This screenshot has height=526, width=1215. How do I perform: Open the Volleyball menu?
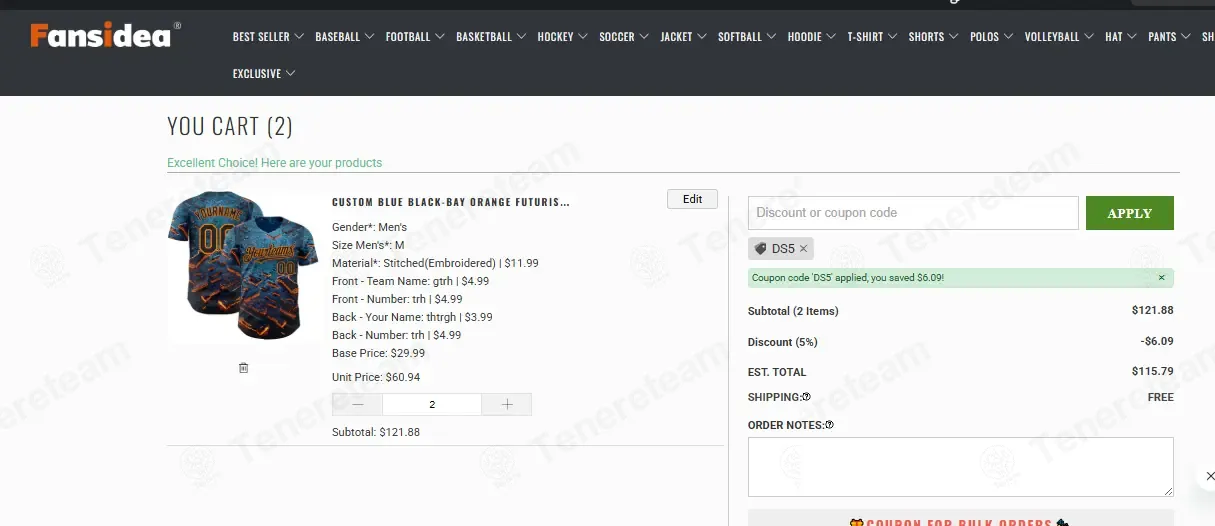point(1058,37)
